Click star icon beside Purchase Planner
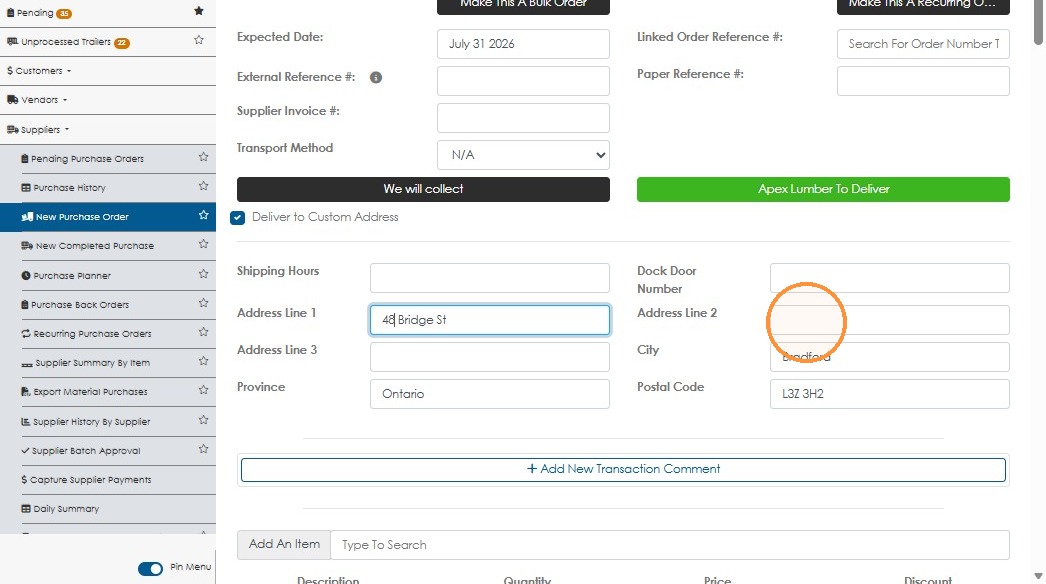This screenshot has height=584, width=1046. coord(203,274)
